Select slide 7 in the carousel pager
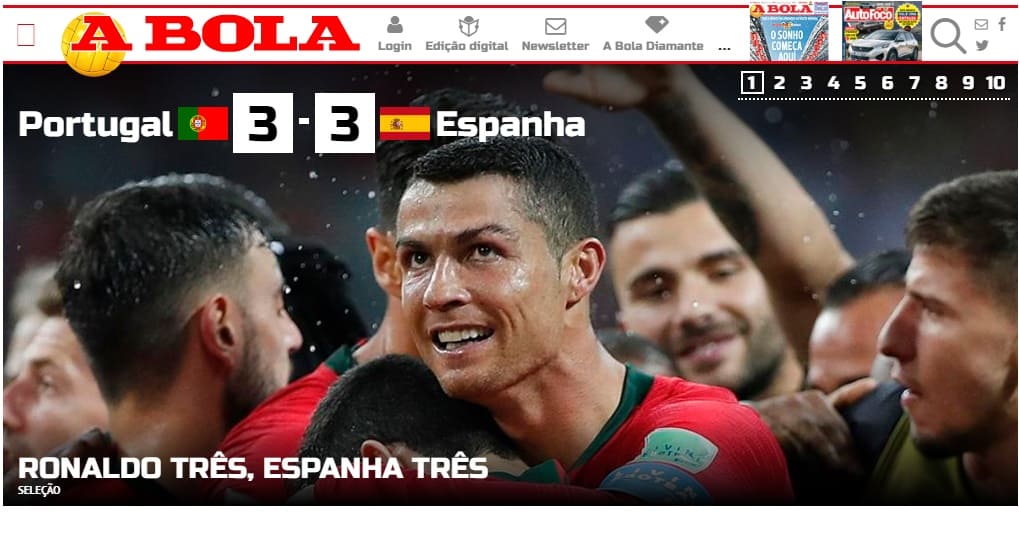This screenshot has width=1019, height=533. point(914,83)
